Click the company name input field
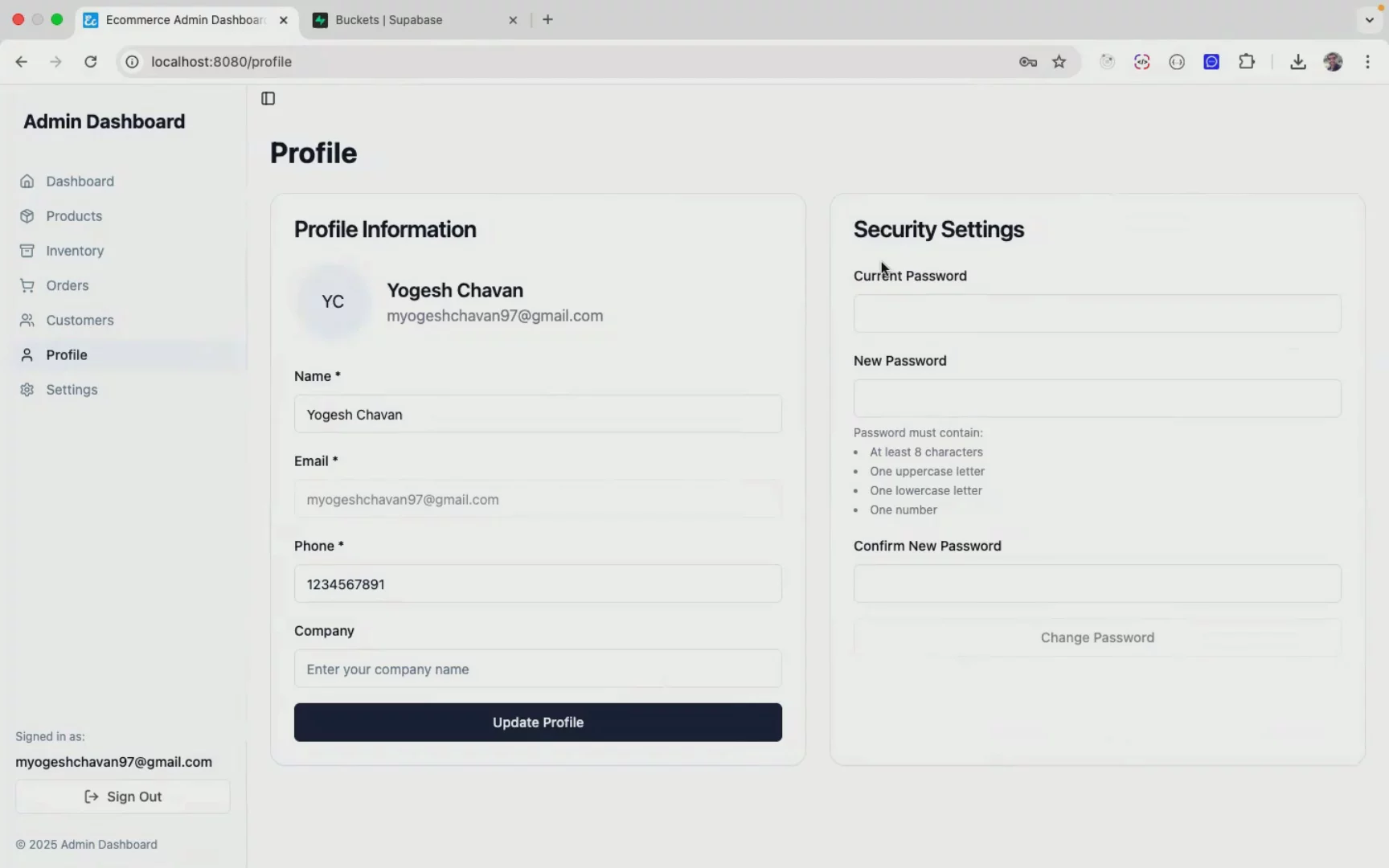Viewport: 1389px width, 868px height. coord(538,668)
